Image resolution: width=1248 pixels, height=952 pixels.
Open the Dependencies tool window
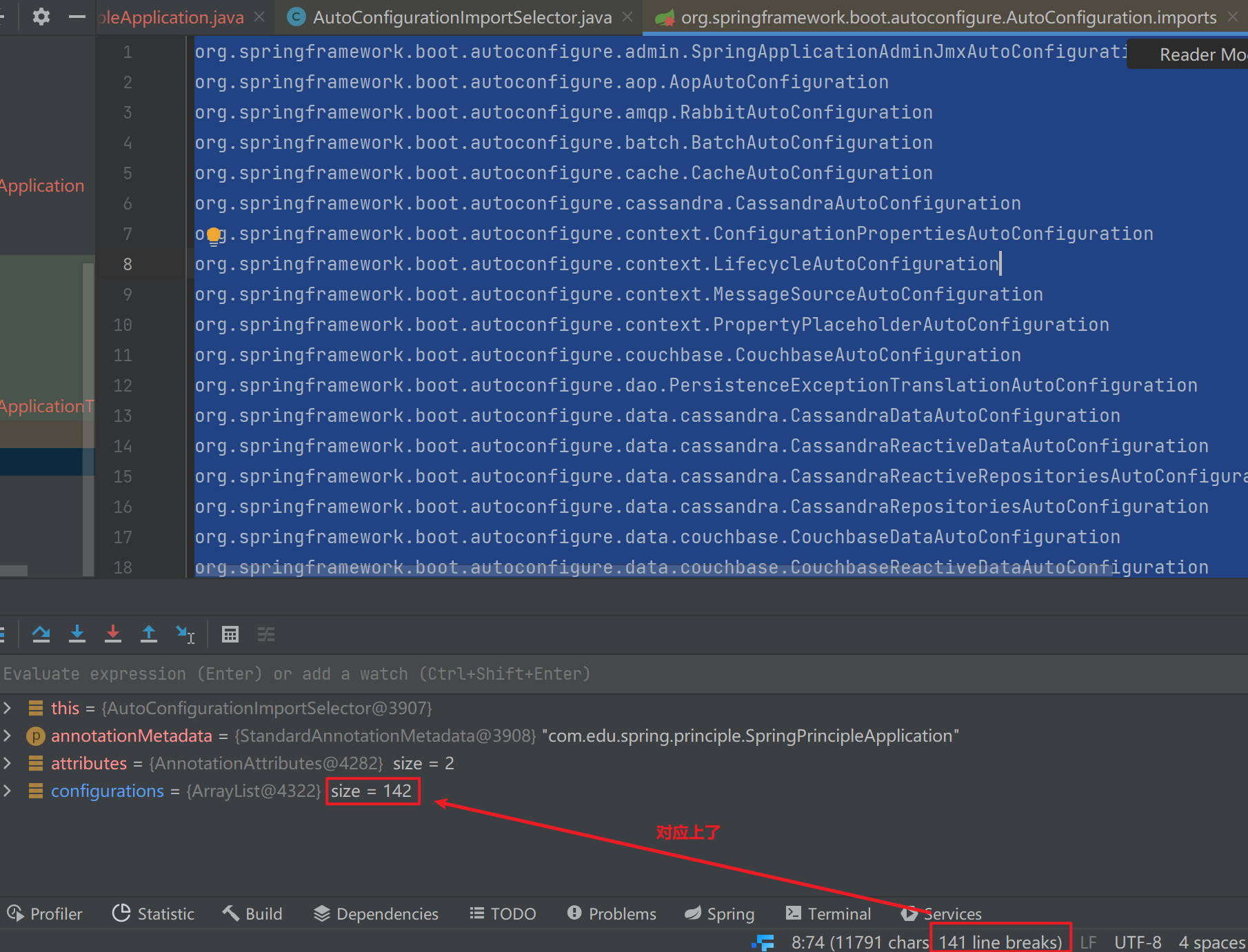pyautogui.click(x=376, y=913)
